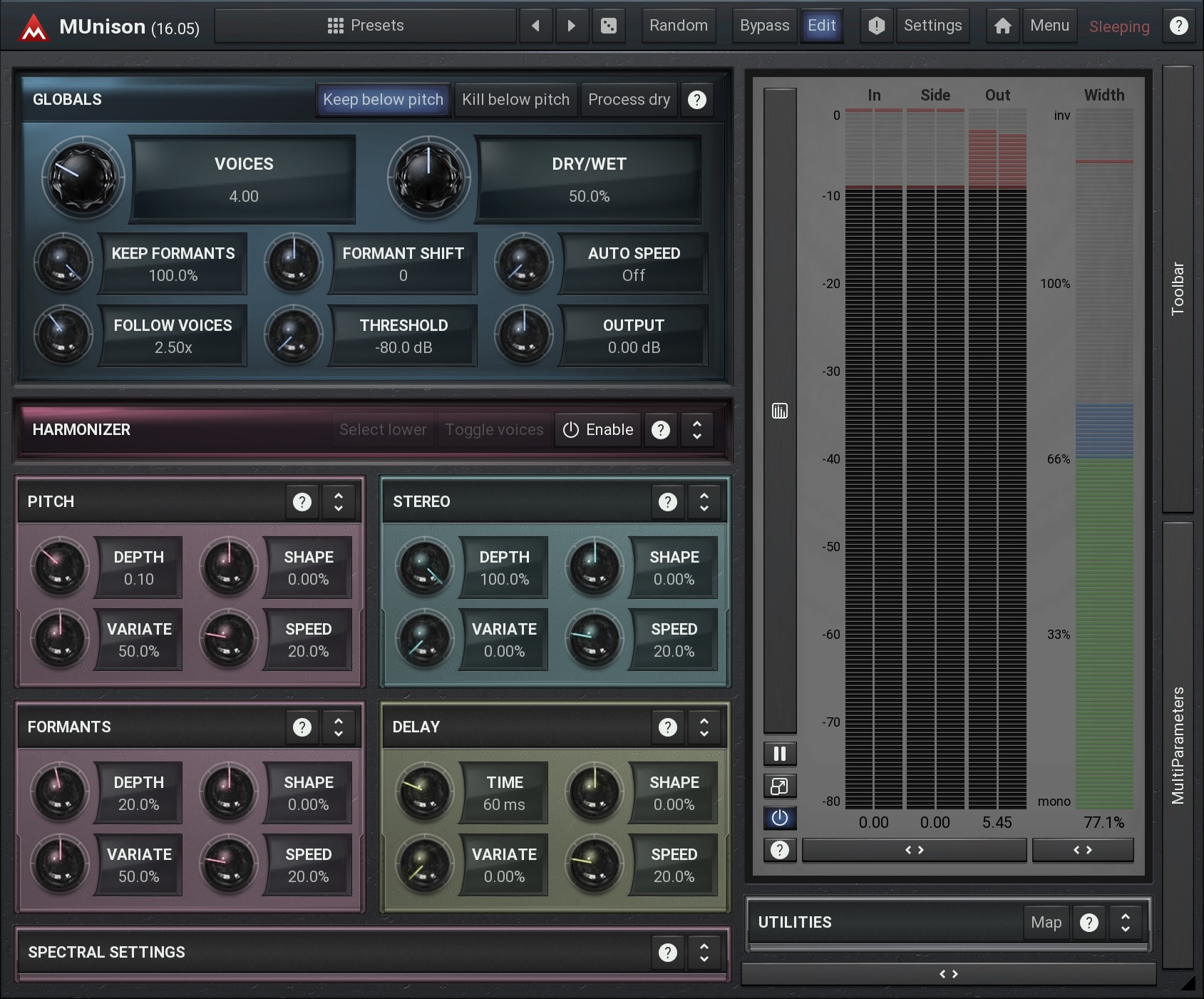1204x999 pixels.
Task: Open the Menu button
Action: (1049, 26)
